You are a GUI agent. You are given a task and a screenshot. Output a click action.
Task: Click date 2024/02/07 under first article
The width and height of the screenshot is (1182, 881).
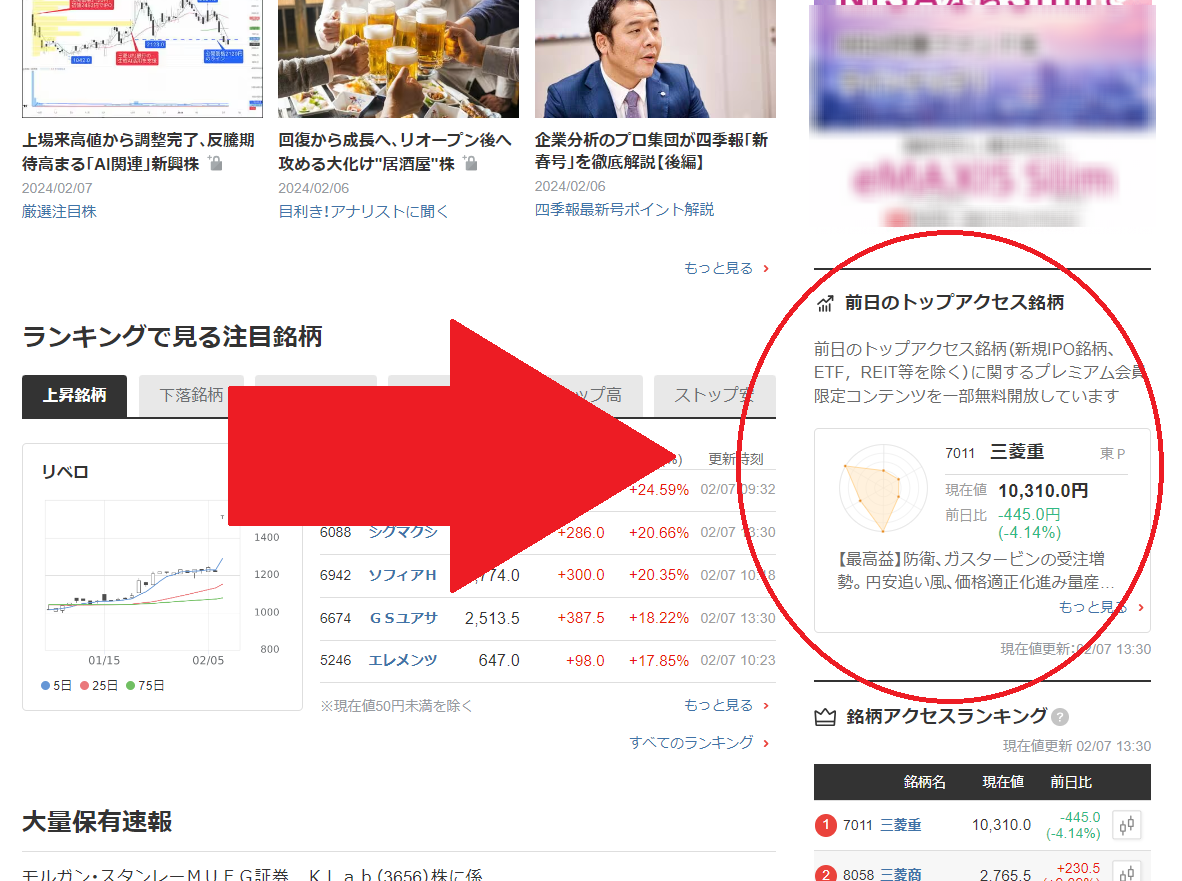(x=57, y=188)
